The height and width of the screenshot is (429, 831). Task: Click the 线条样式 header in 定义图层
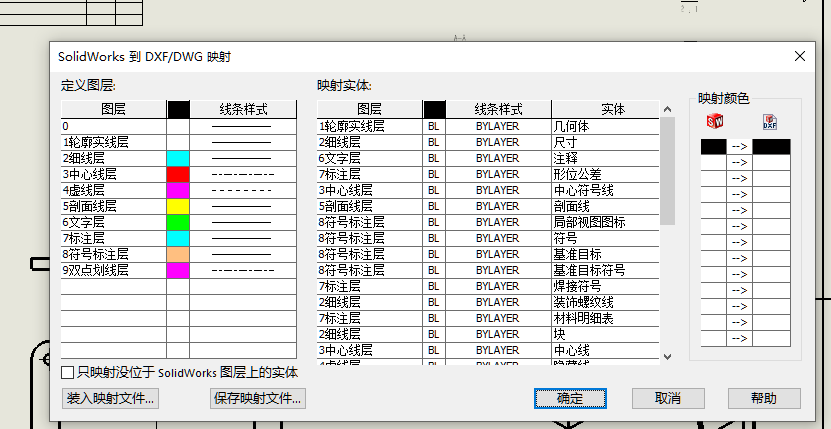[243, 109]
